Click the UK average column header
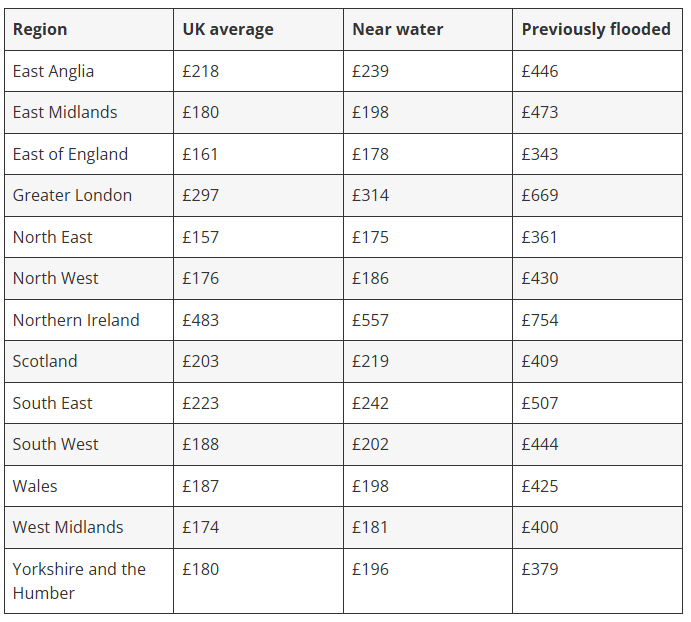 pyautogui.click(x=227, y=29)
